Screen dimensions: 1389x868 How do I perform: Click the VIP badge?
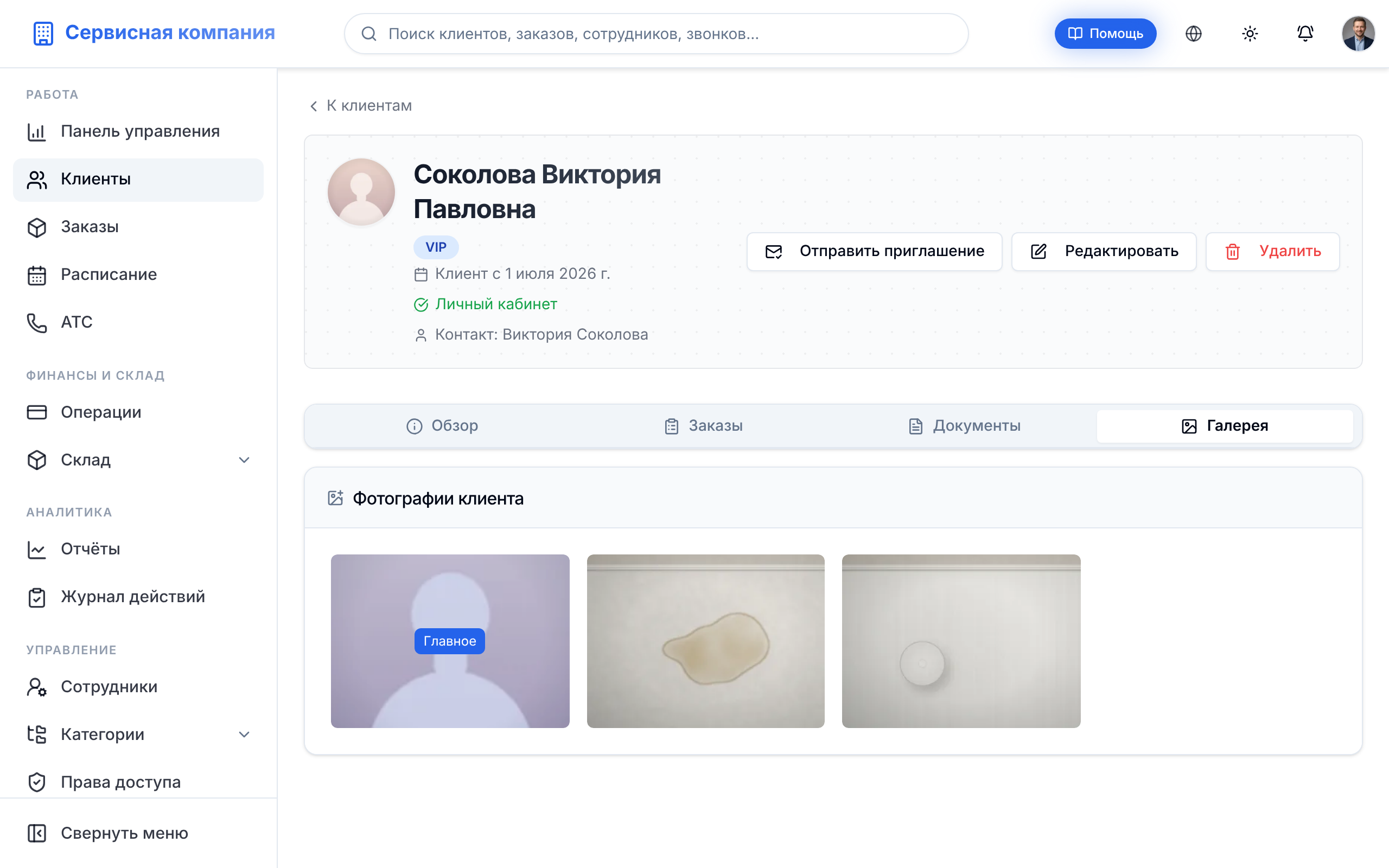tap(436, 247)
